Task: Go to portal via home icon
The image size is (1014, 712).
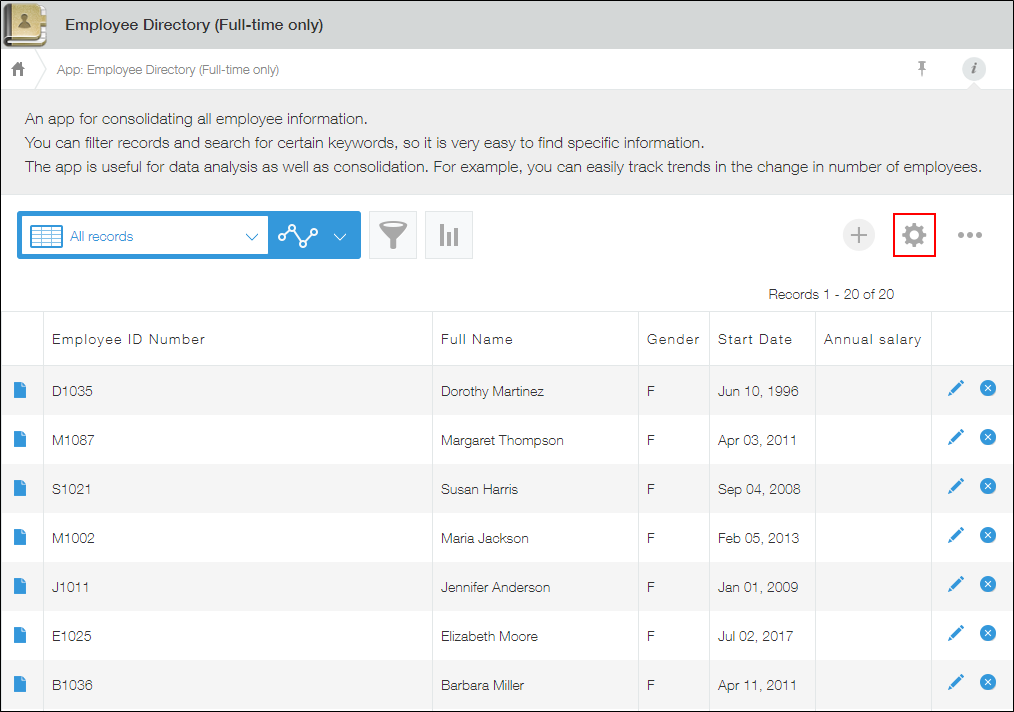Action: [18, 69]
